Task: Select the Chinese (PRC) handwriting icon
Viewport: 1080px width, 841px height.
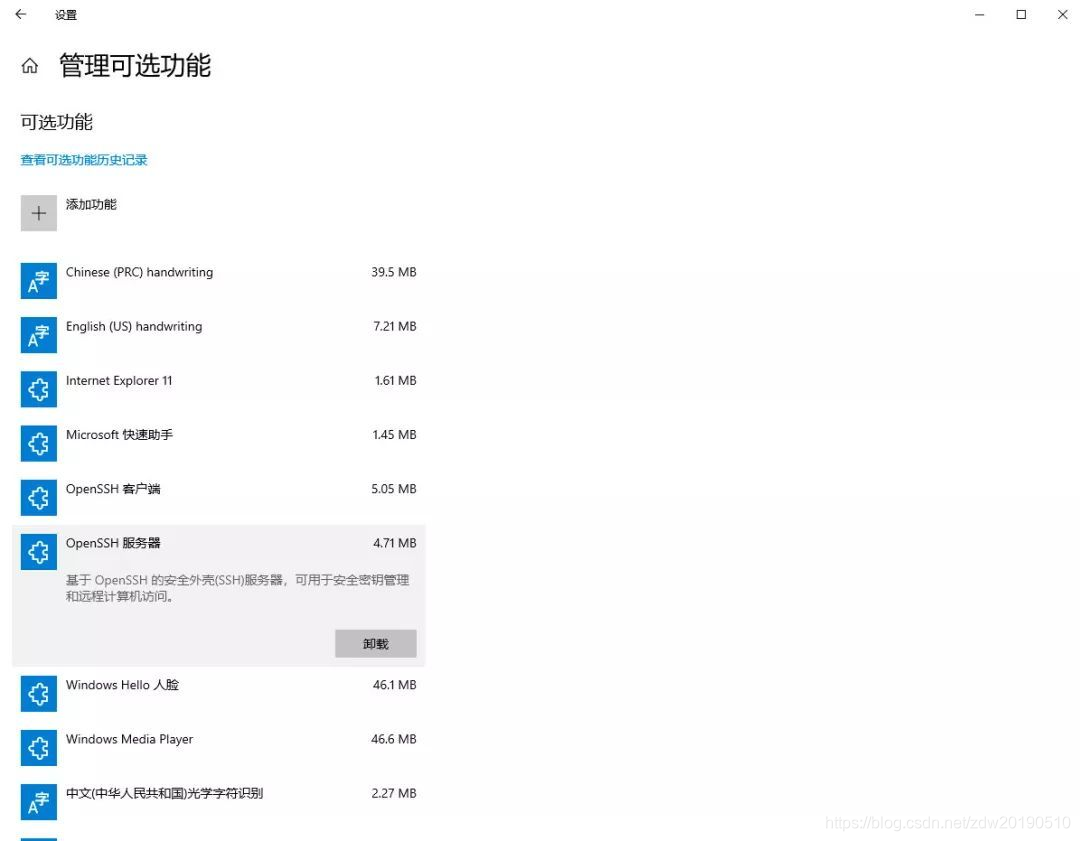Action: (x=39, y=281)
